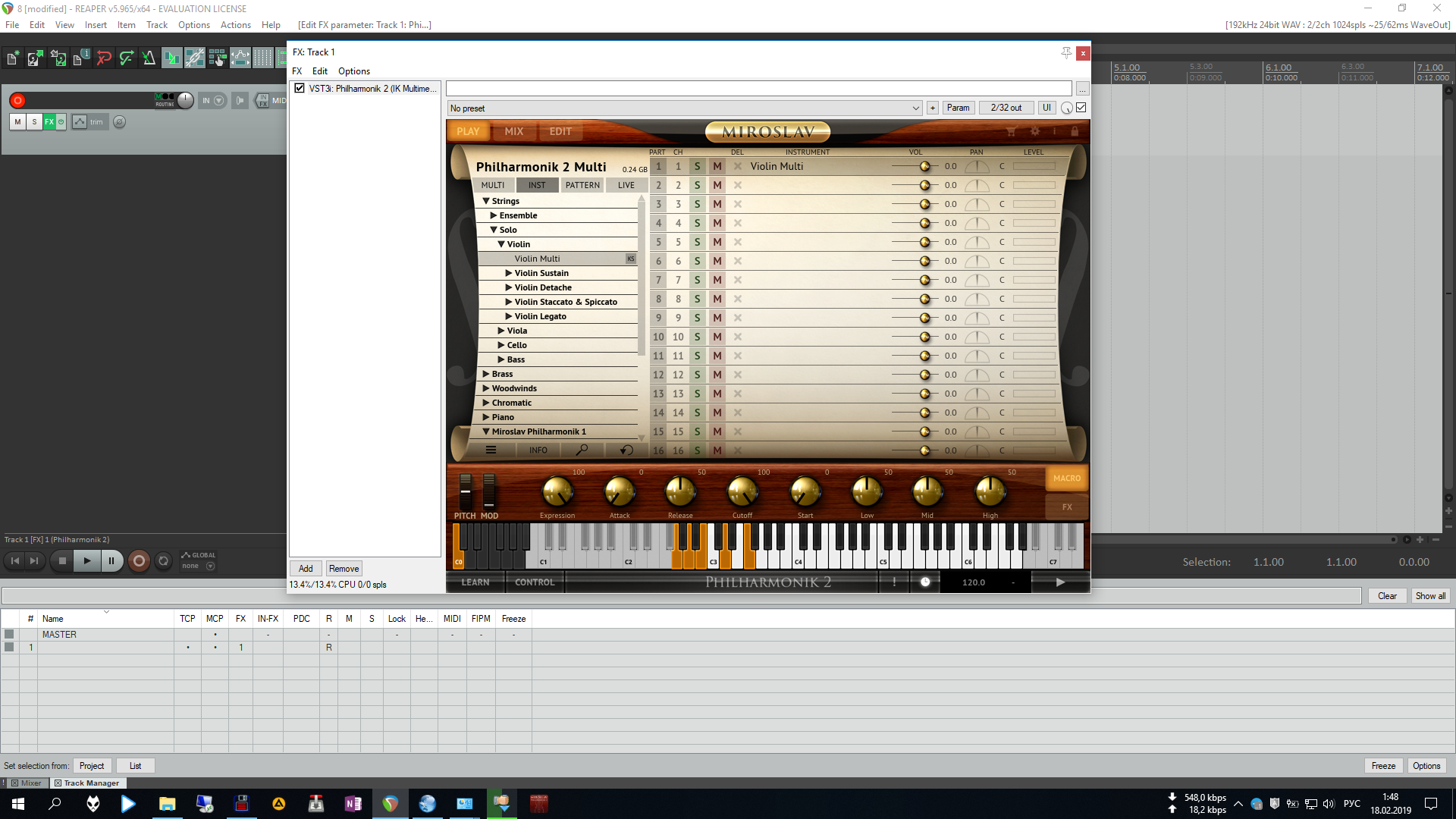Disable the Philharmonik 2 VST3i checkbox

pyautogui.click(x=300, y=88)
